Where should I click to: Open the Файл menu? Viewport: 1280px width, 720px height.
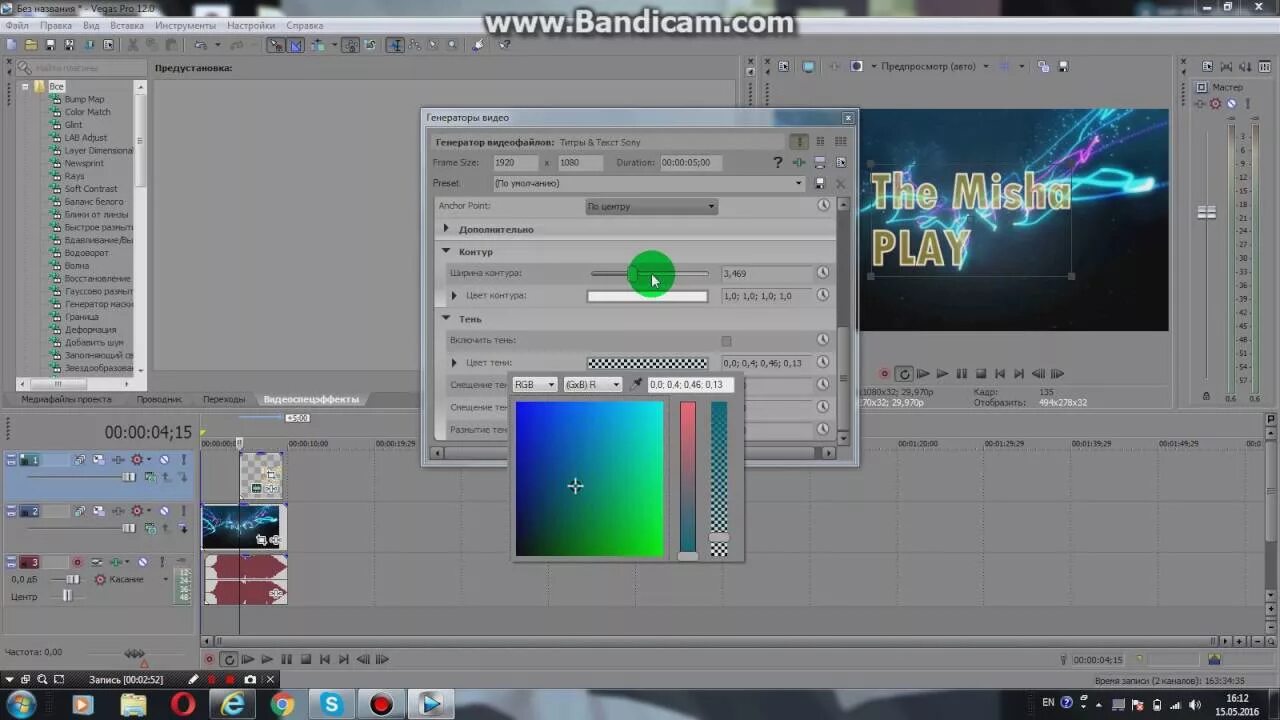pos(16,25)
